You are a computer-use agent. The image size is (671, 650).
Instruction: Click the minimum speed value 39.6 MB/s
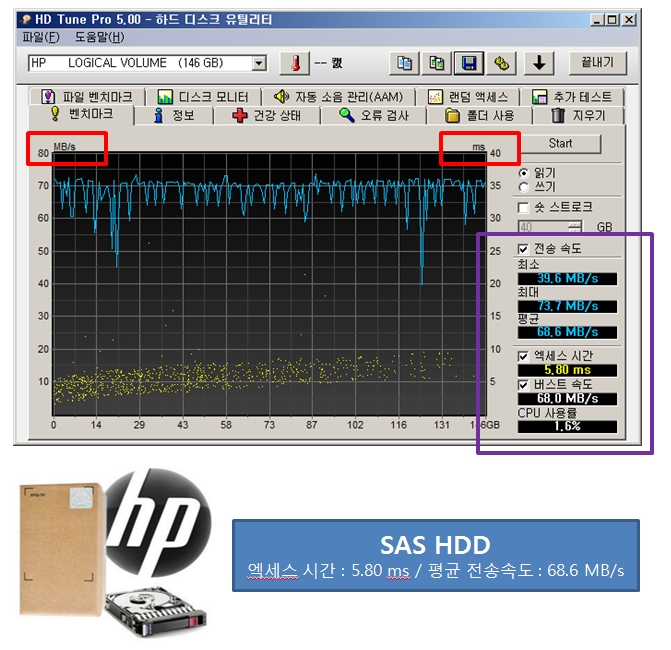tap(567, 279)
